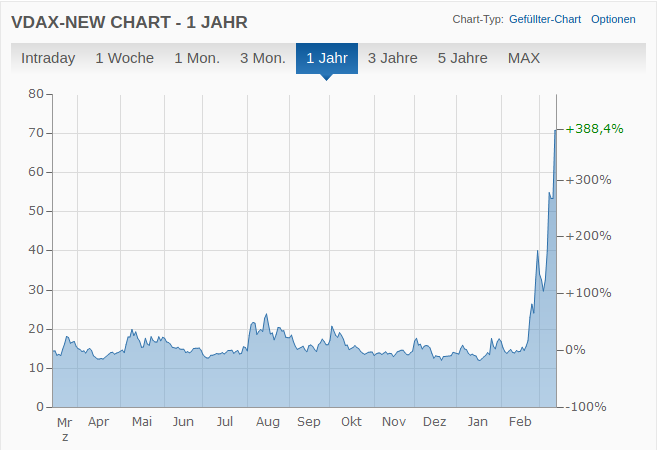Select the 1 Mon. time range
The image size is (659, 450).
197,58
